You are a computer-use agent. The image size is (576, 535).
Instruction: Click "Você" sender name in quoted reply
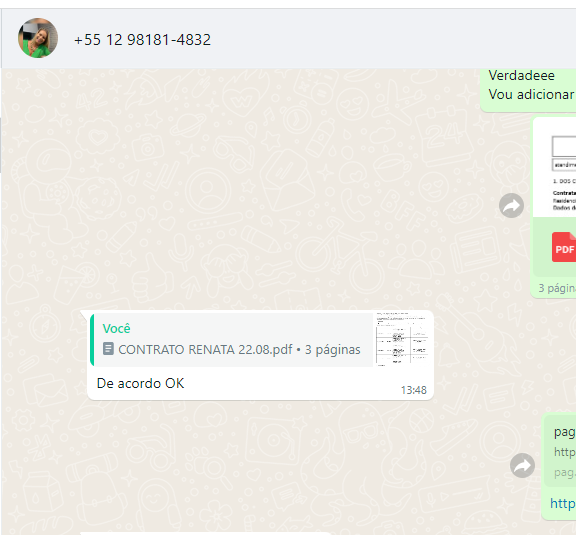tap(116, 328)
